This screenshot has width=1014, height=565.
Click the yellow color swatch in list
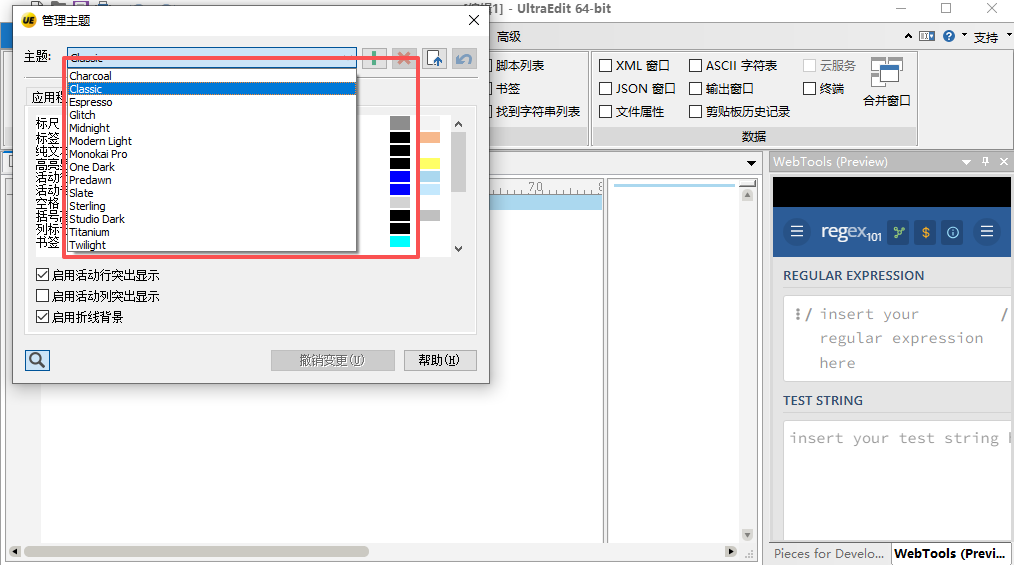tap(430, 164)
